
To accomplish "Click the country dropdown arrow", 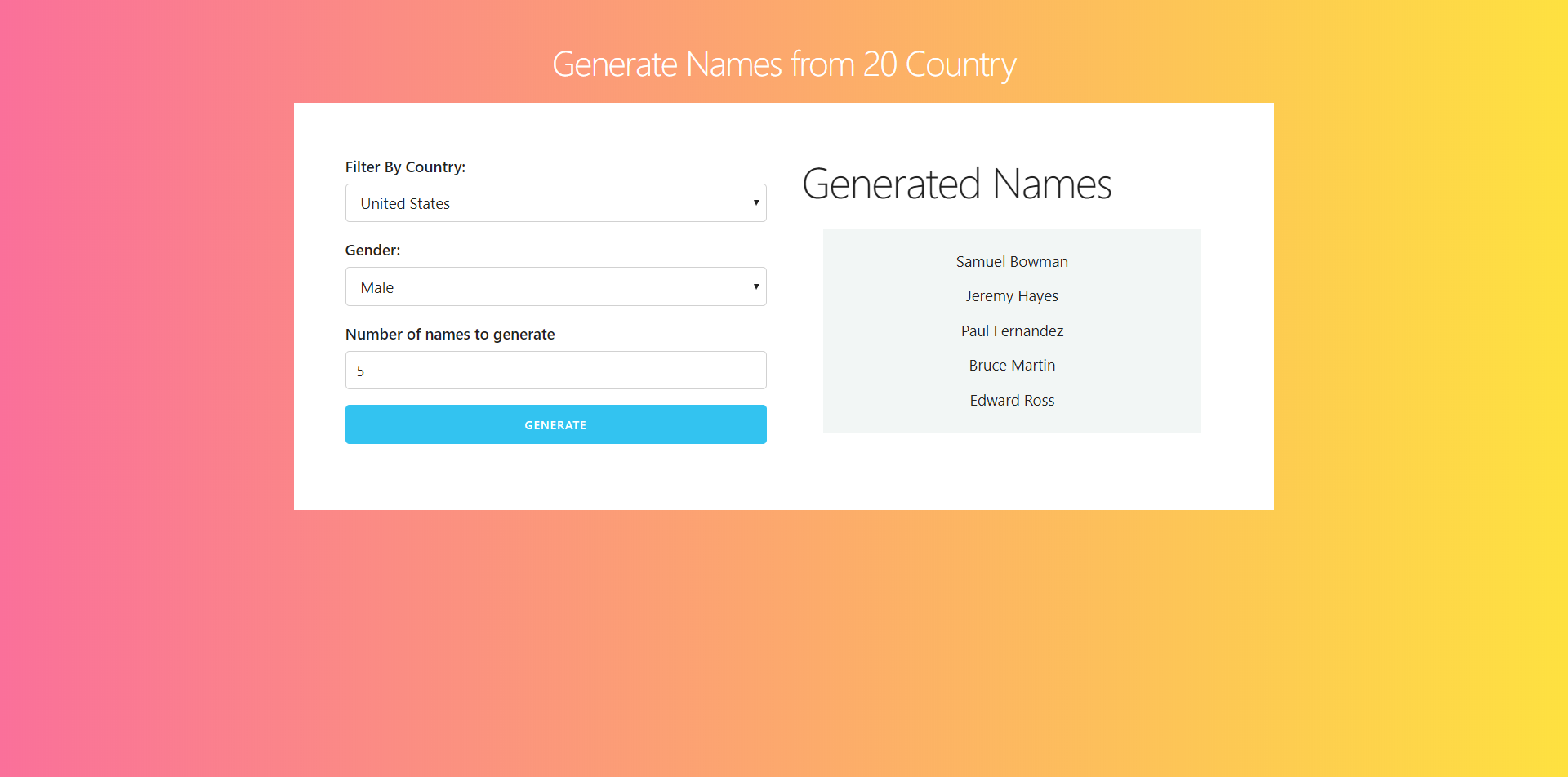I will (755, 202).
